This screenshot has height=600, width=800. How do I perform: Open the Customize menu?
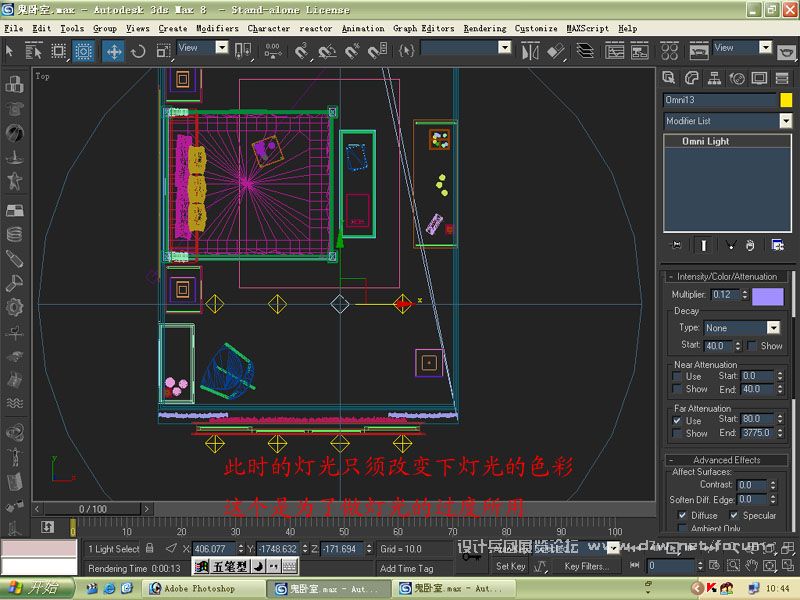pos(536,29)
